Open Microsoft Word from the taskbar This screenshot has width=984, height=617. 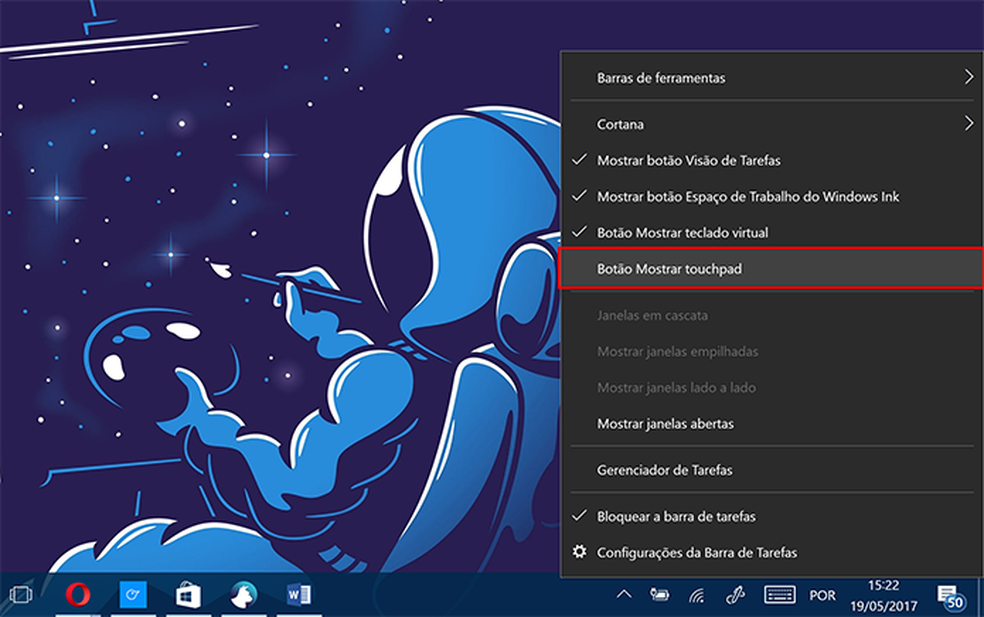tap(299, 594)
